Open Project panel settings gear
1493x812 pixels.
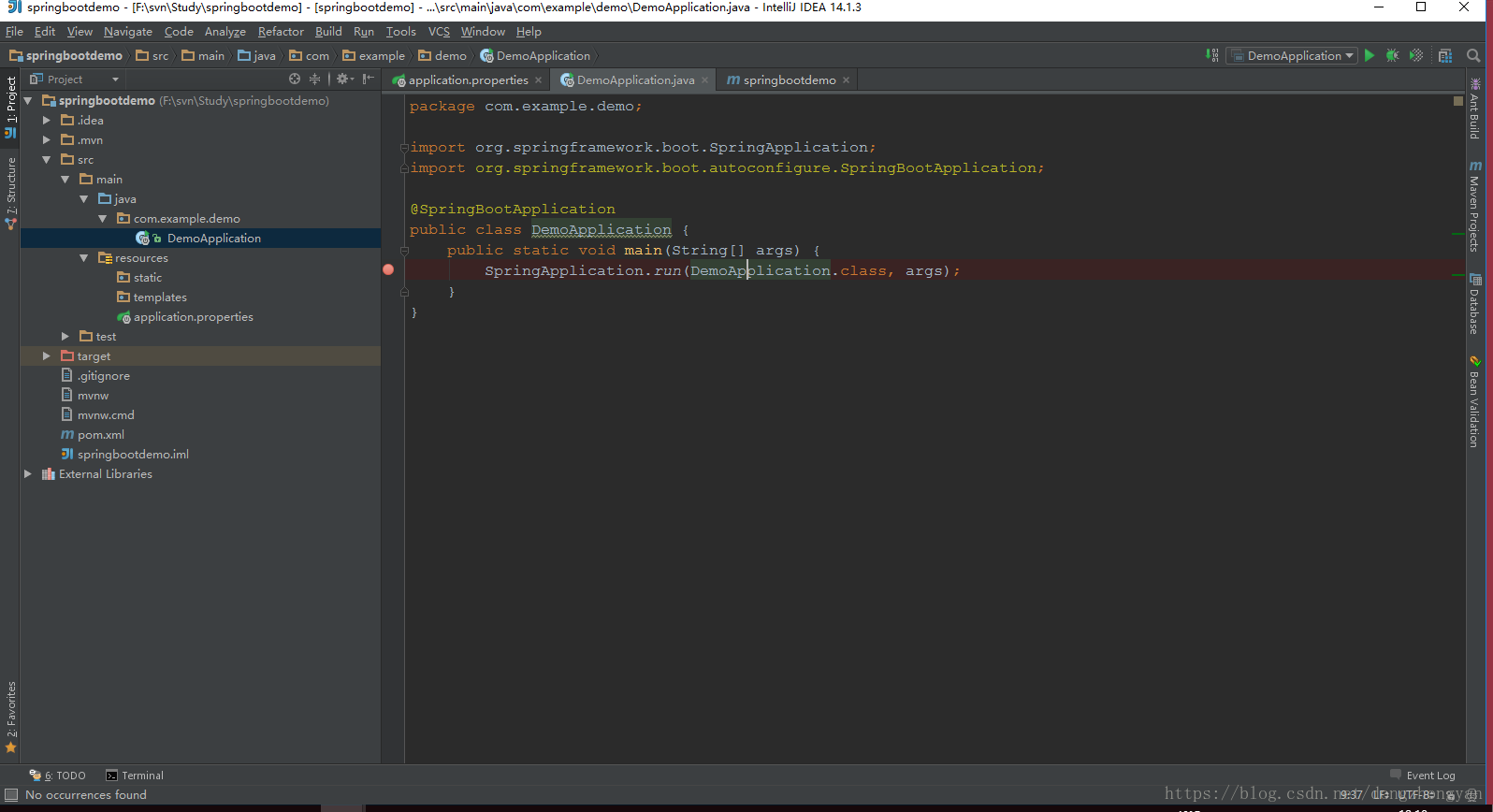pos(344,80)
